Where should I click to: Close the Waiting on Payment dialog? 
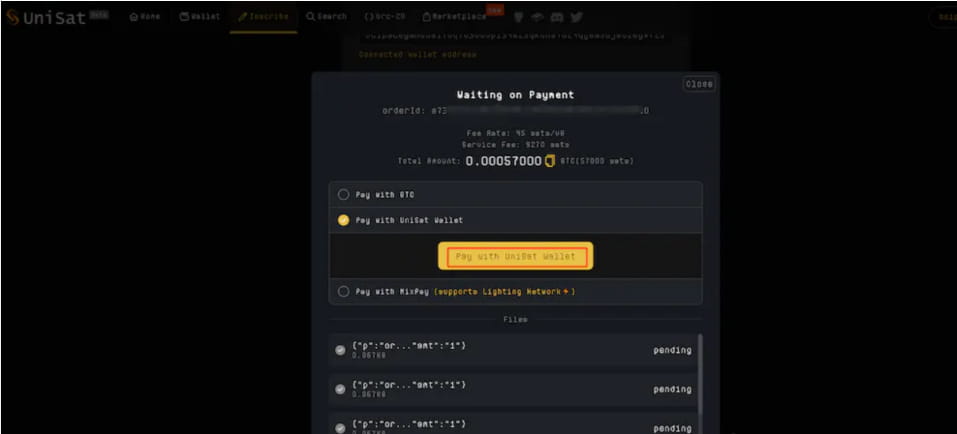click(699, 84)
